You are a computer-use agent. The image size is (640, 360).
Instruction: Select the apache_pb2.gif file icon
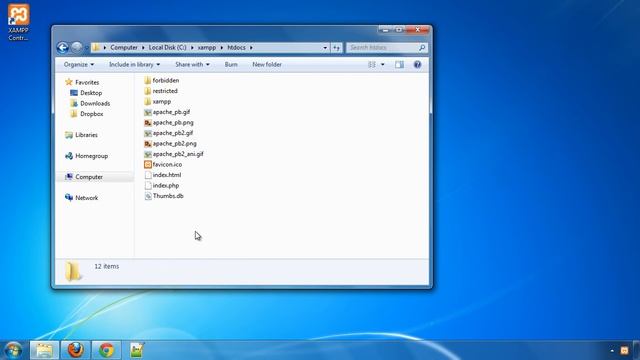(148, 133)
